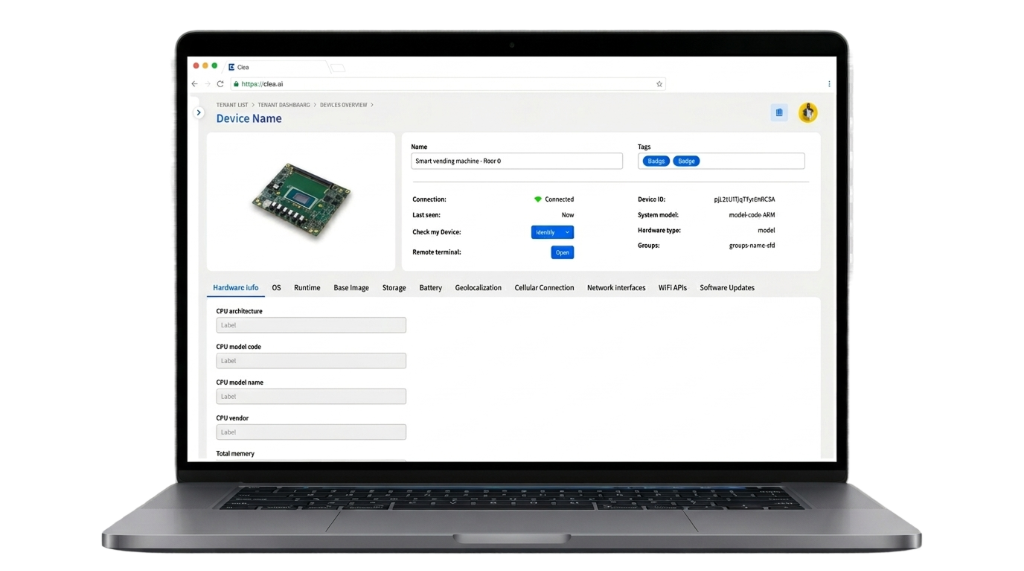
Task: Expand the sidebar with the chevron arrow
Action: click(198, 113)
